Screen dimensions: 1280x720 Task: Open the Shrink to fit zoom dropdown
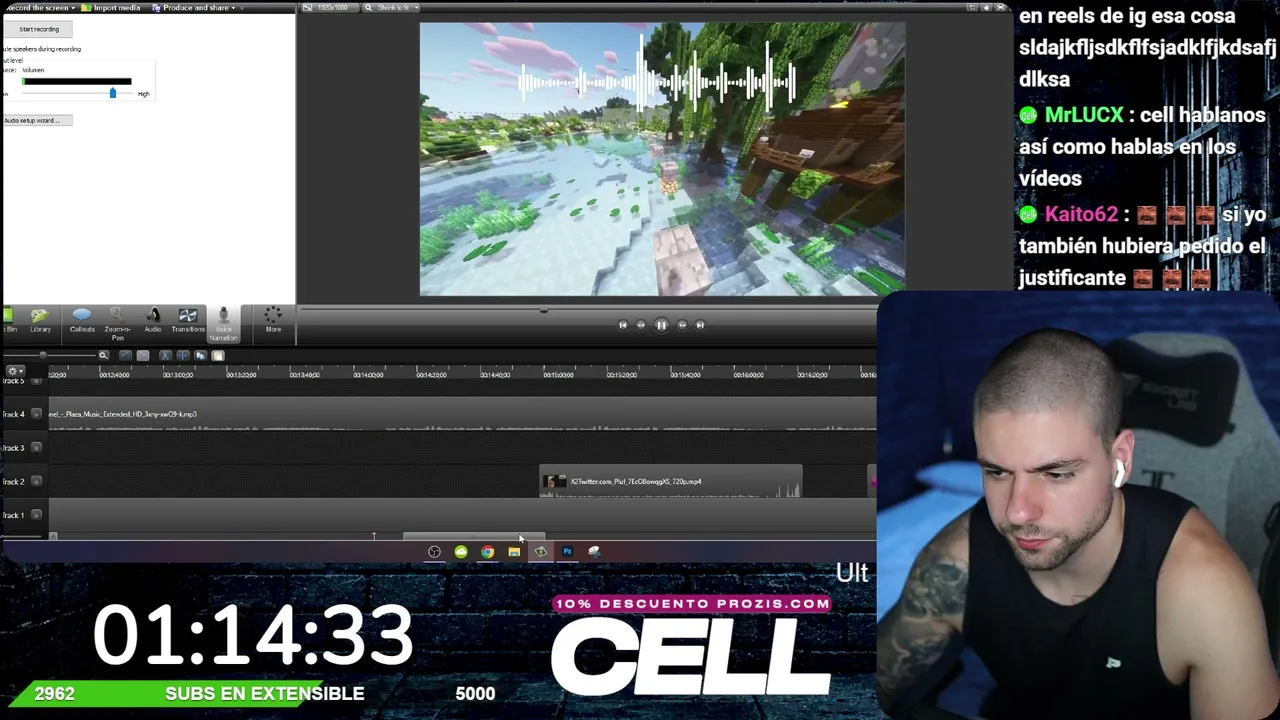click(391, 8)
